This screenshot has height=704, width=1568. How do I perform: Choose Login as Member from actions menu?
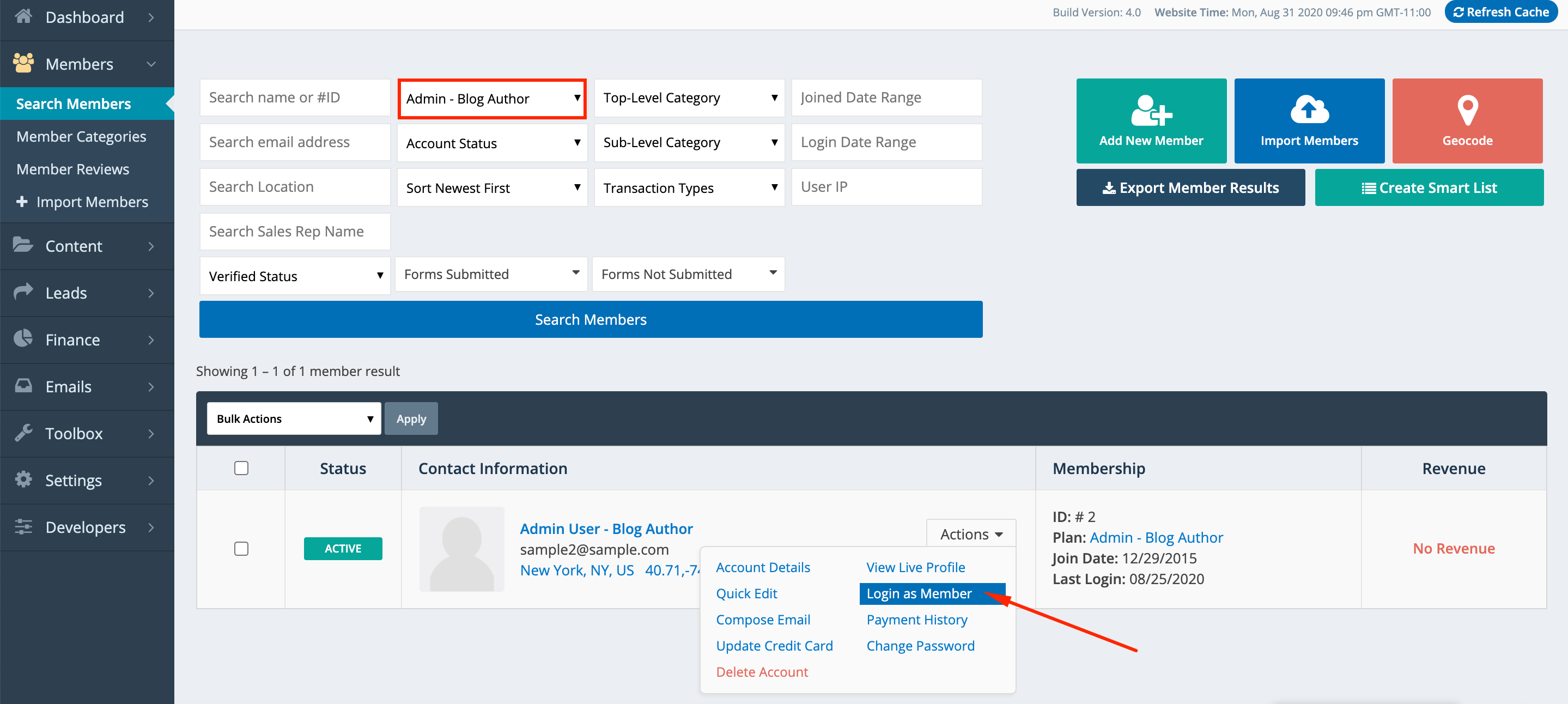(919, 593)
